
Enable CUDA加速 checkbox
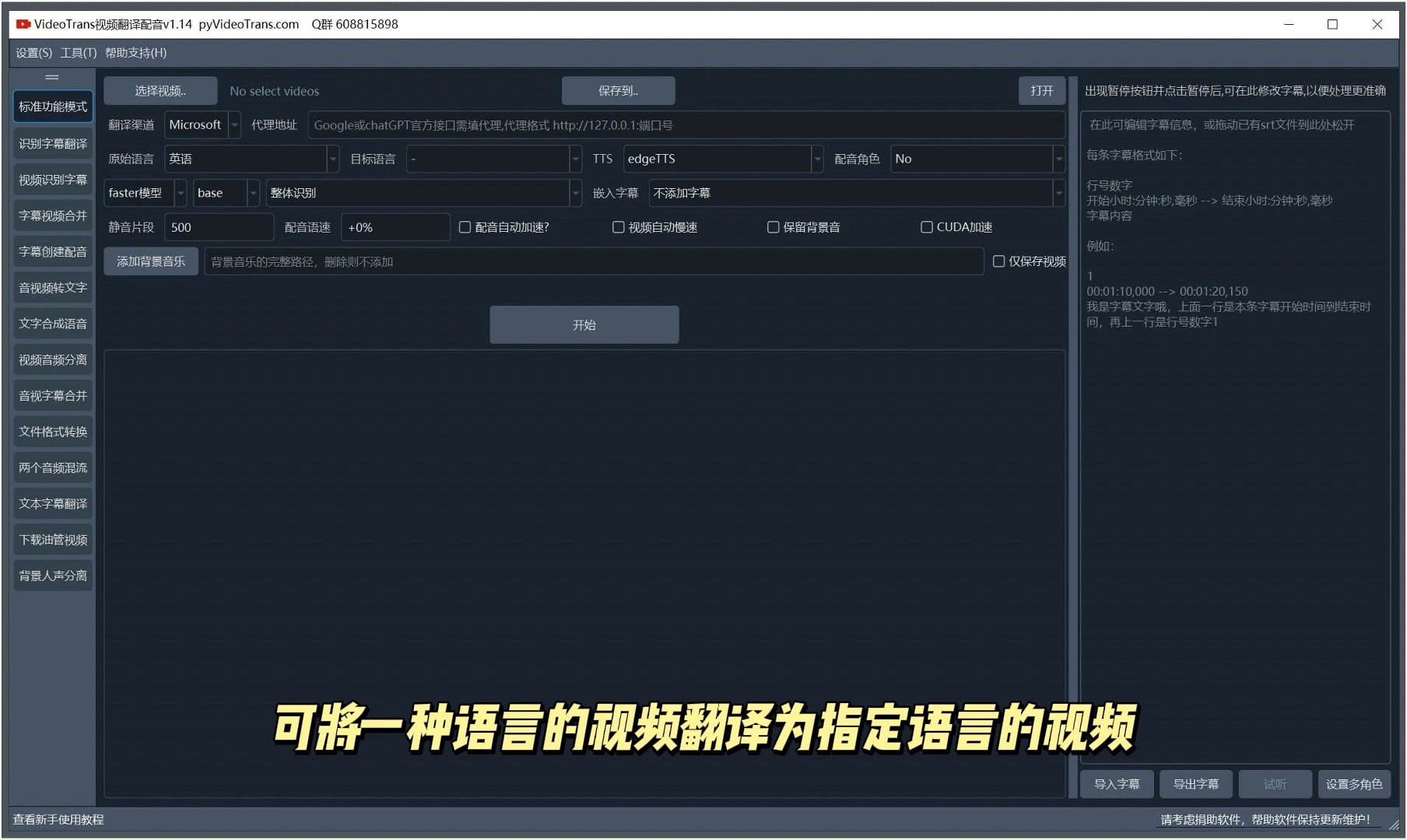[x=926, y=227]
